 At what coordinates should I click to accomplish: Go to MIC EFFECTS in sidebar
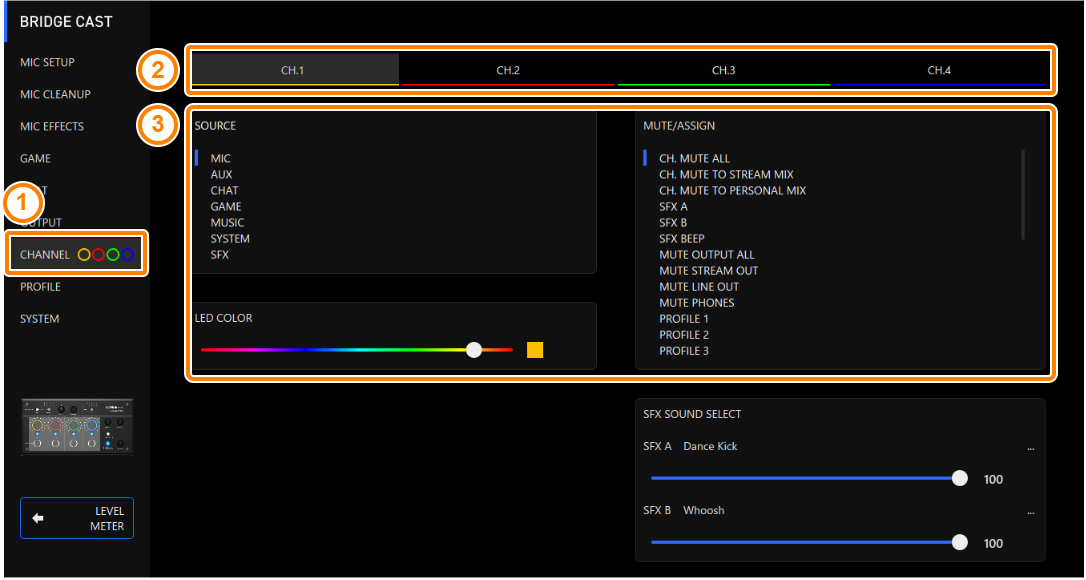click(52, 126)
